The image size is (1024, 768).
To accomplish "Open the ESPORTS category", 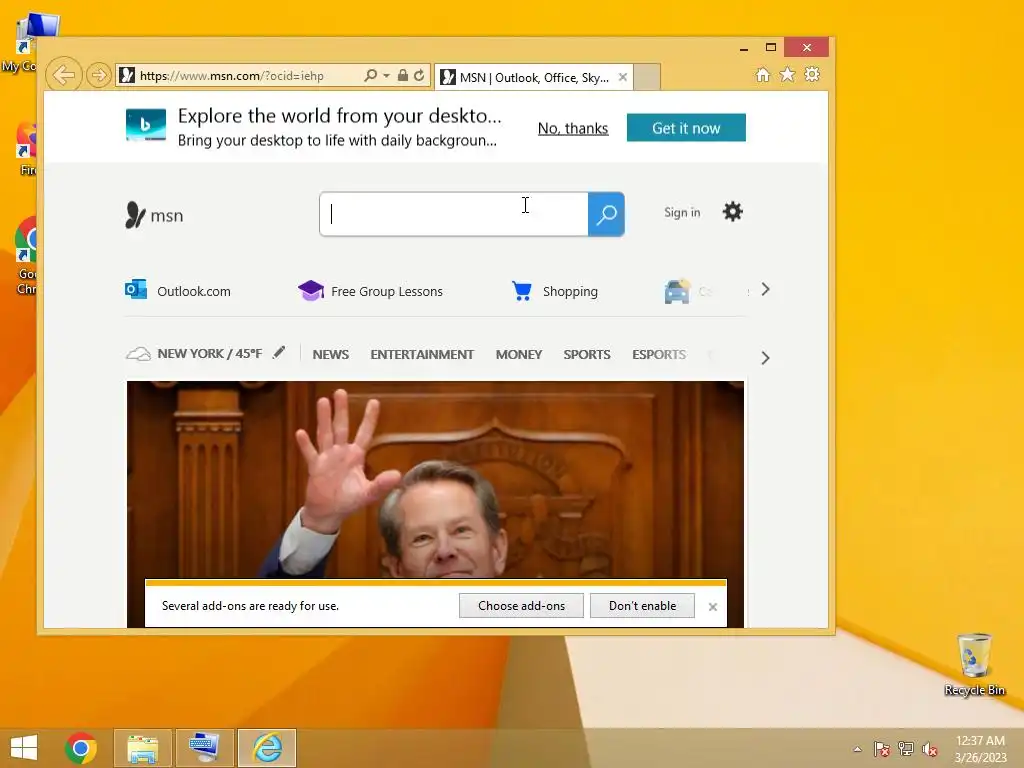I will pos(658,355).
